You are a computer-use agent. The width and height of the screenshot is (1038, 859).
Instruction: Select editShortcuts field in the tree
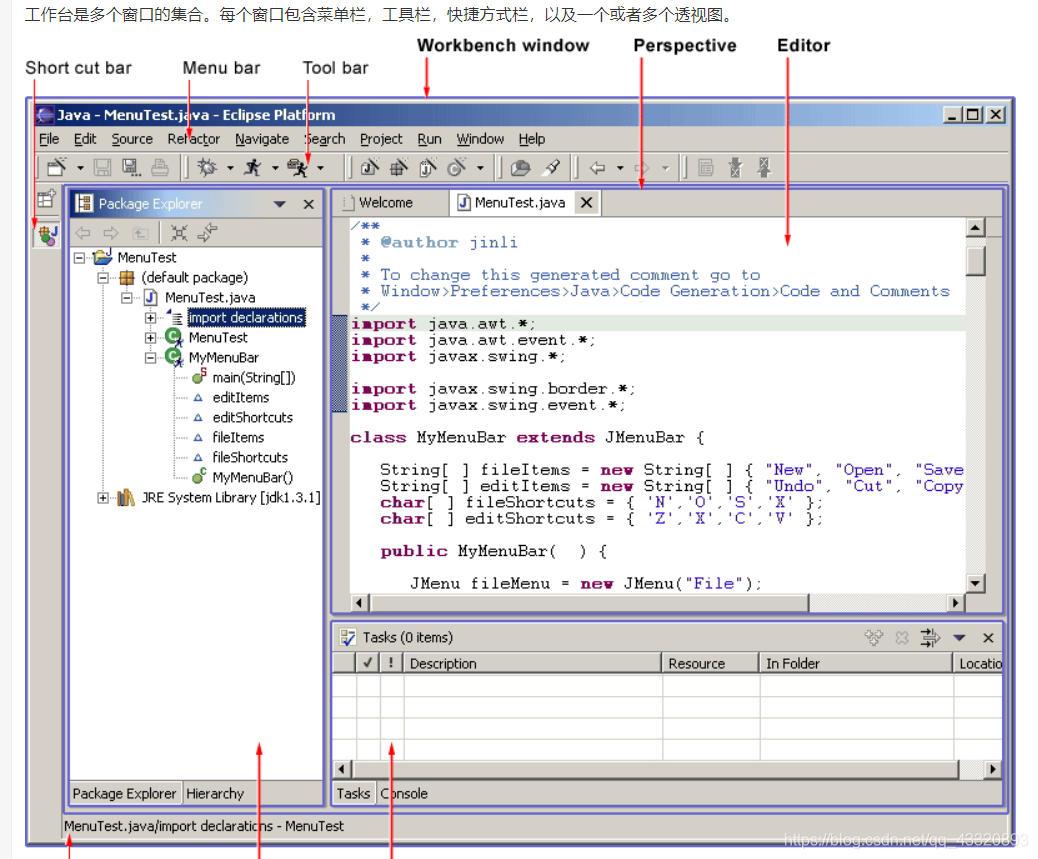point(252,418)
